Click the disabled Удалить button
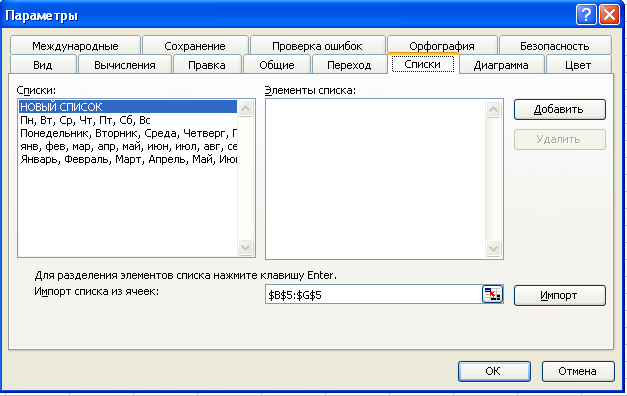The width and height of the screenshot is (627, 396). click(559, 139)
